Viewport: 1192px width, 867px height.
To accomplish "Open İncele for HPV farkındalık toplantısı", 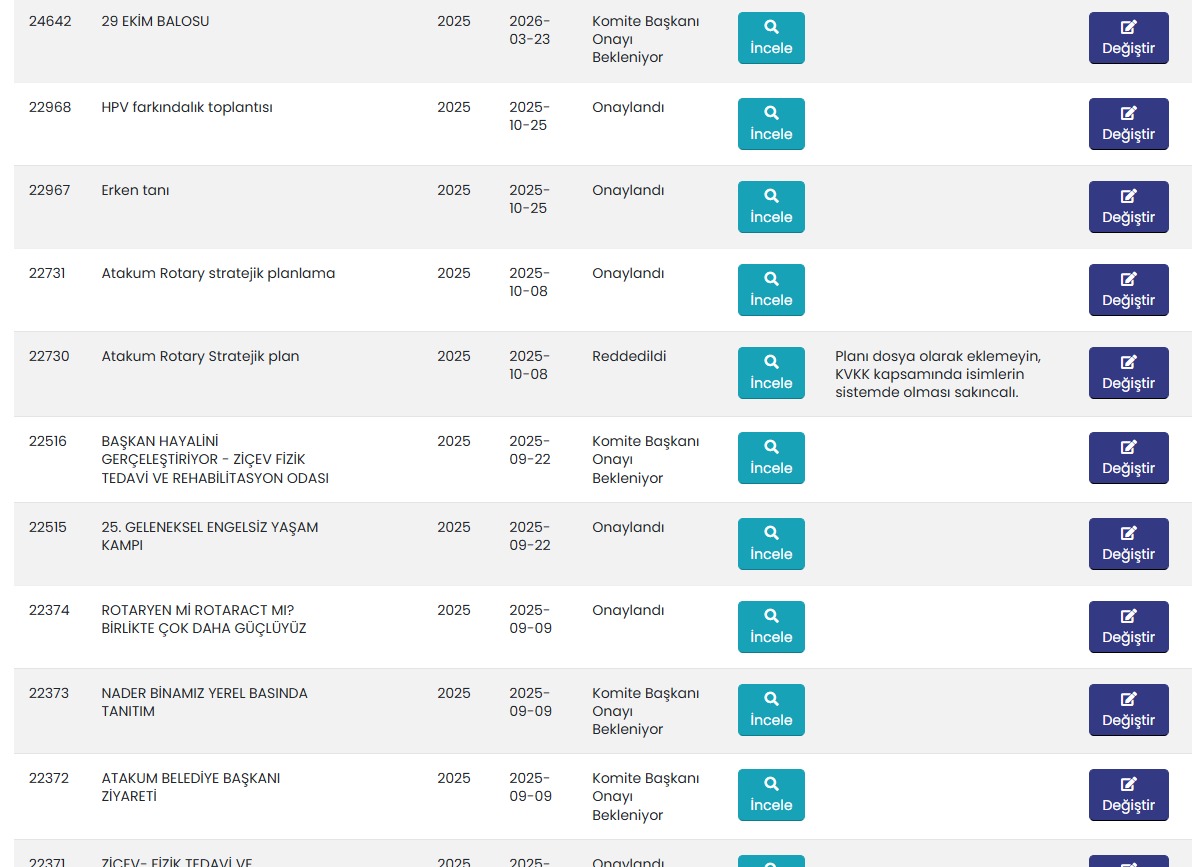I will (x=771, y=124).
